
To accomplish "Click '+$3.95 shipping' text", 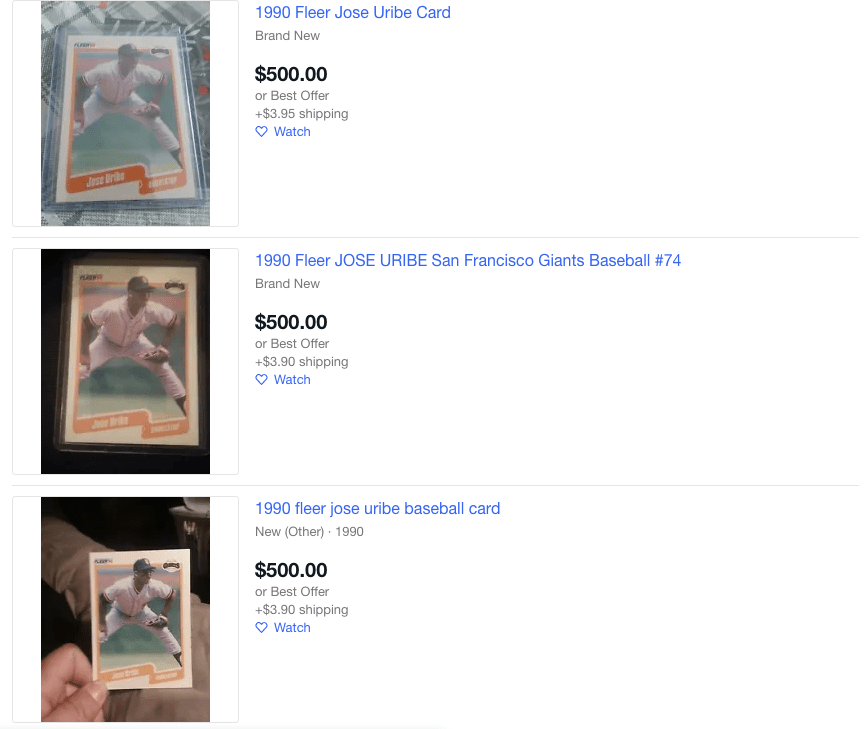I will [x=301, y=114].
